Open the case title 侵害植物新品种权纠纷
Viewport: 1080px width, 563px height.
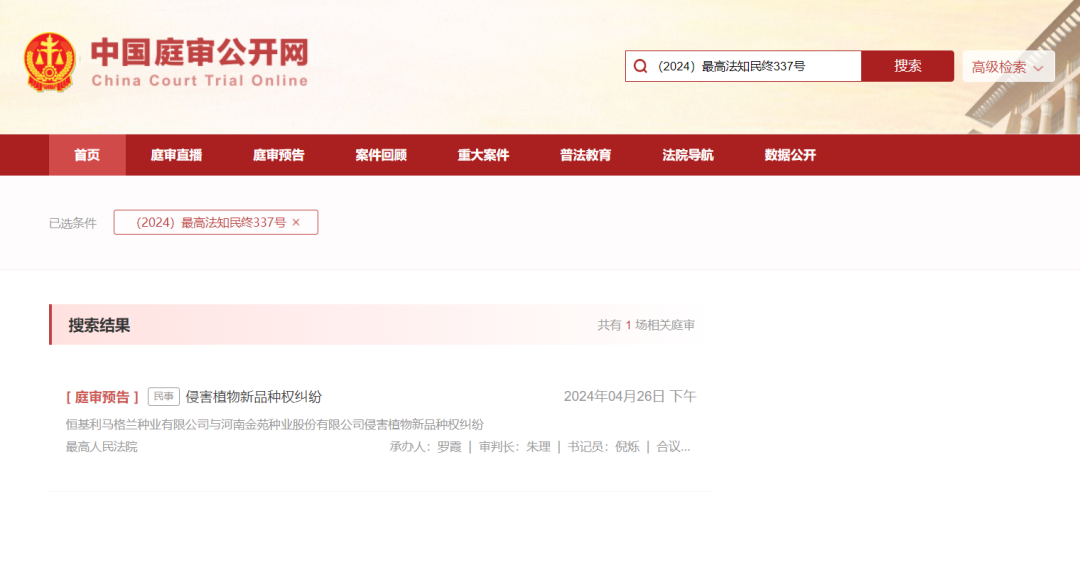click(253, 397)
